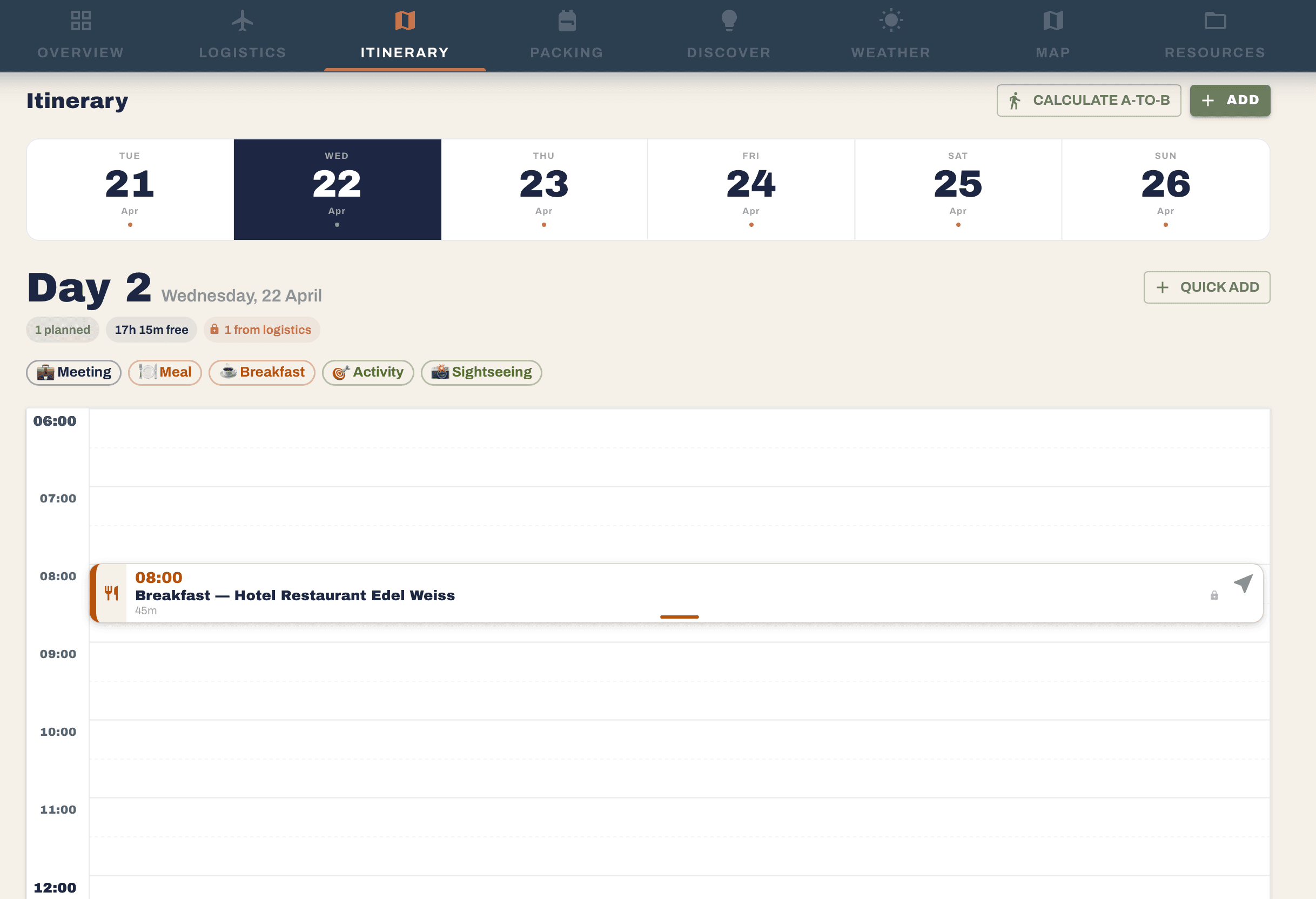Select Thursday 23 April day
Screen dimensions: 1316x899
[x=543, y=189]
